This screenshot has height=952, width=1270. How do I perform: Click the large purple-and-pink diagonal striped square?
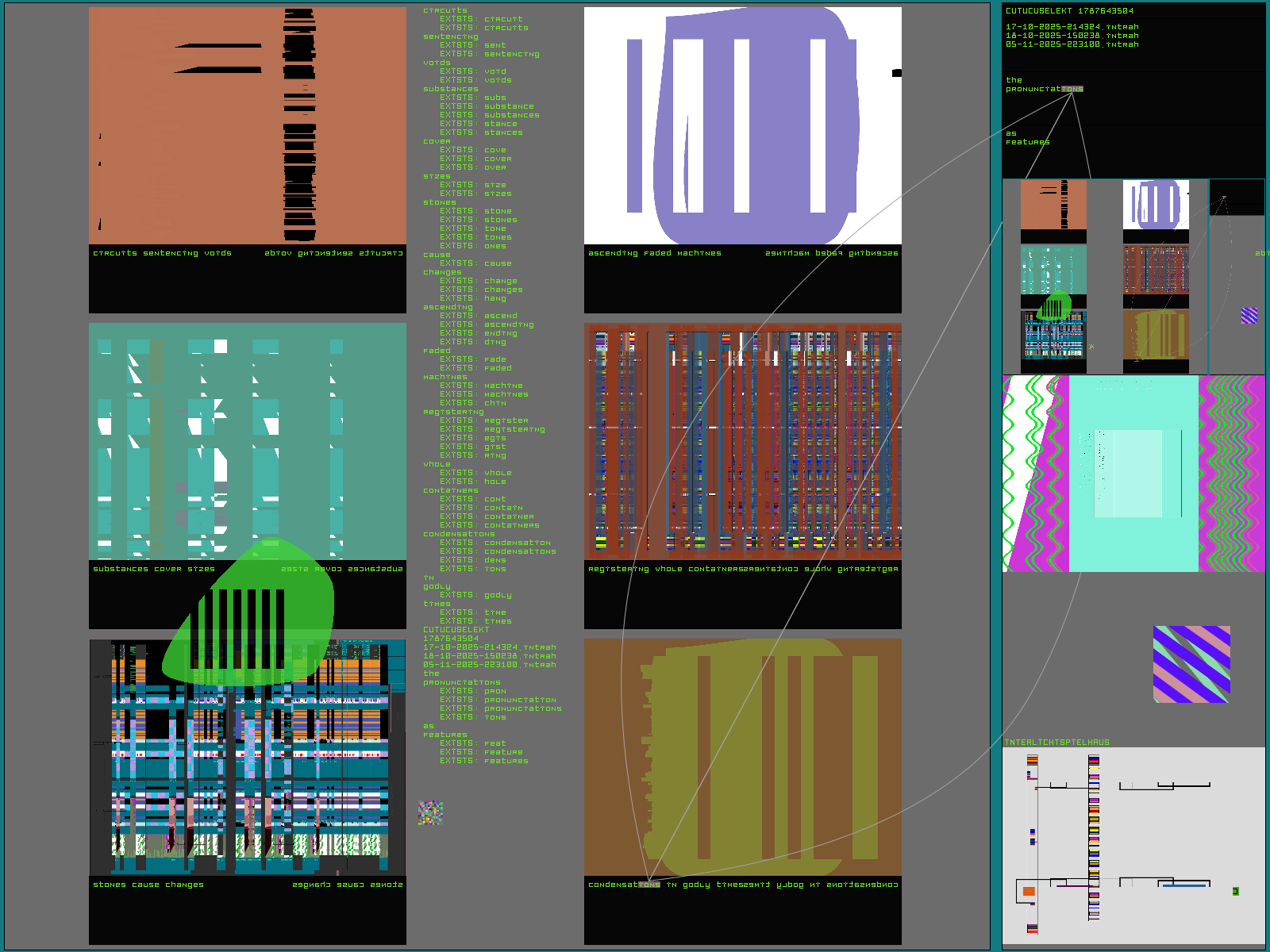click(1191, 664)
